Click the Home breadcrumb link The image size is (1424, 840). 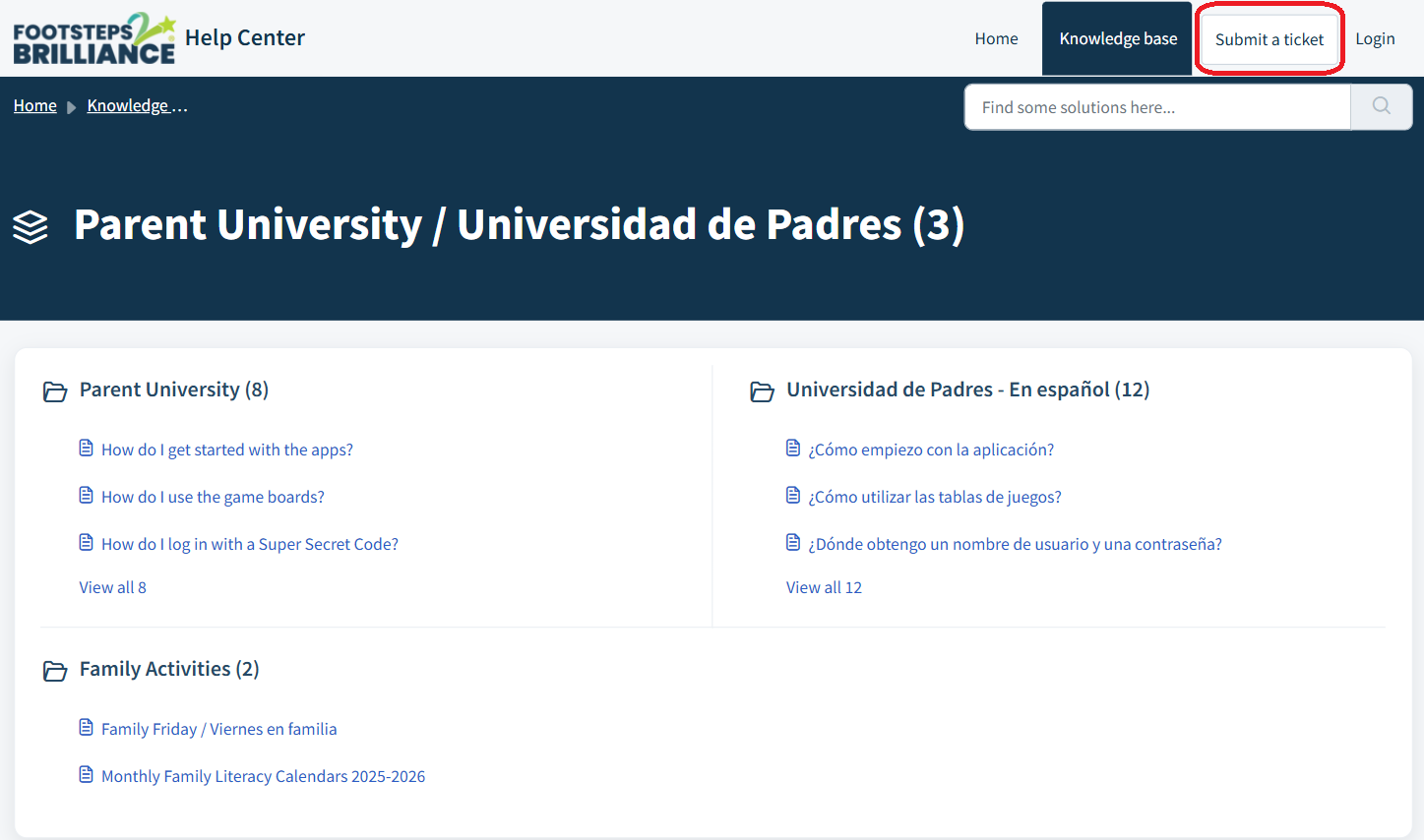[x=35, y=105]
